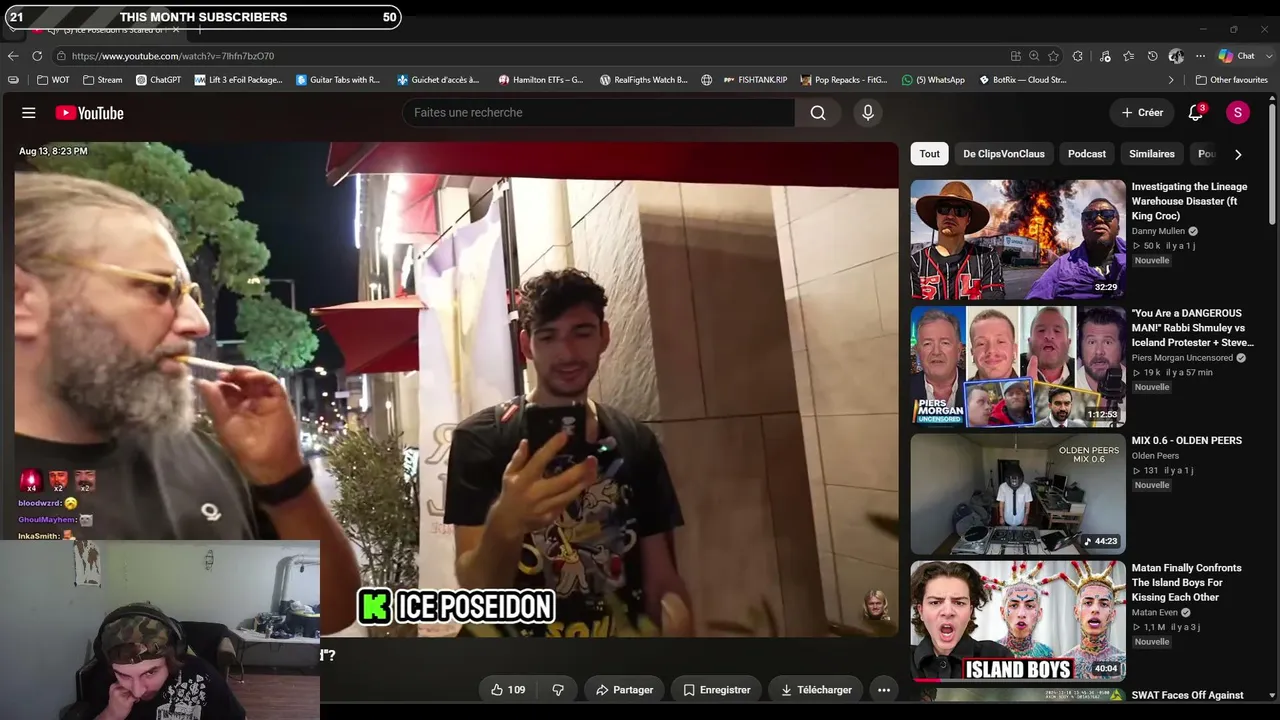The height and width of the screenshot is (720, 1280).
Task: Visit the Danny Mullen channel name
Action: point(1158,231)
